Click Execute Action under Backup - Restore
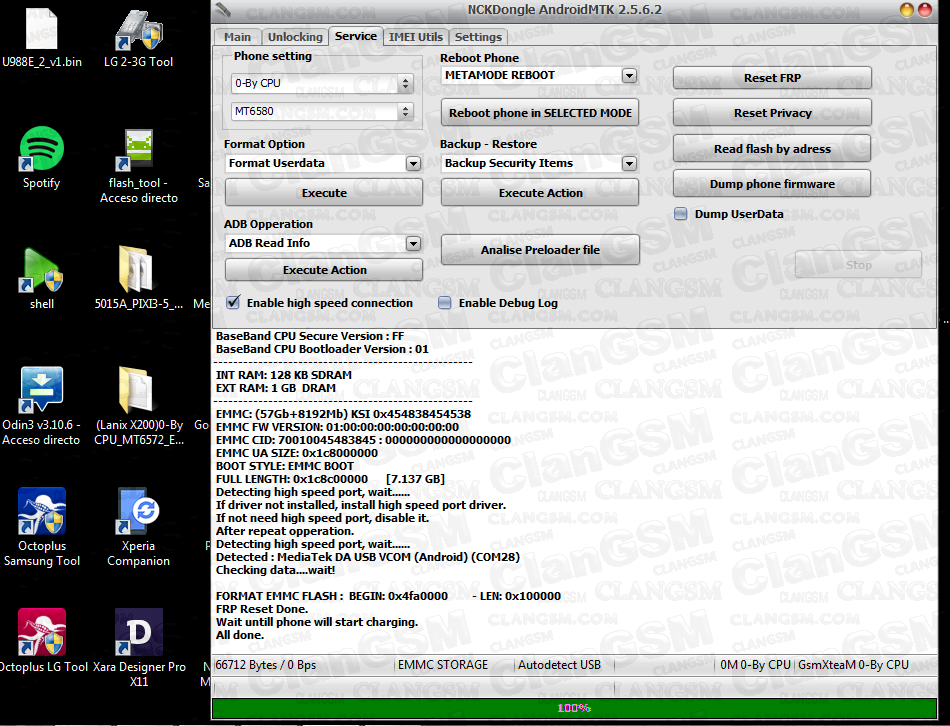 (540, 193)
